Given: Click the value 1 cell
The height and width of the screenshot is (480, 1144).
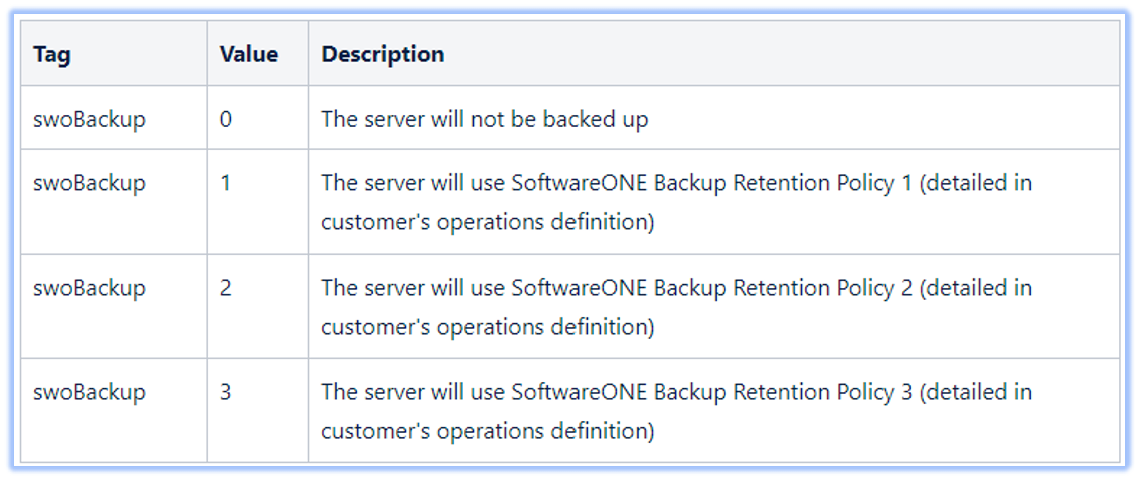Looking at the screenshot, I should [225, 182].
